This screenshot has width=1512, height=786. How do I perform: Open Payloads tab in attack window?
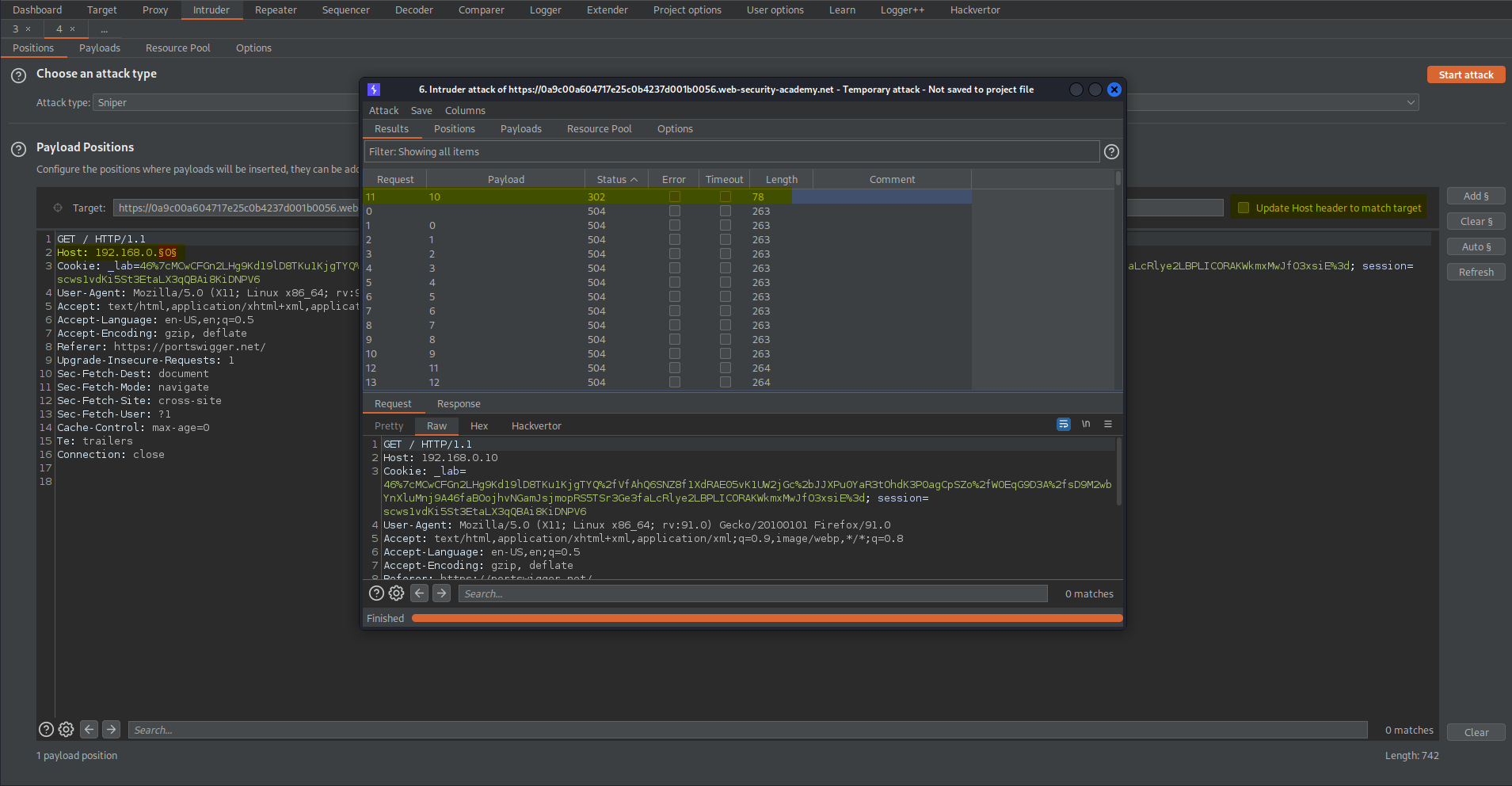520,129
